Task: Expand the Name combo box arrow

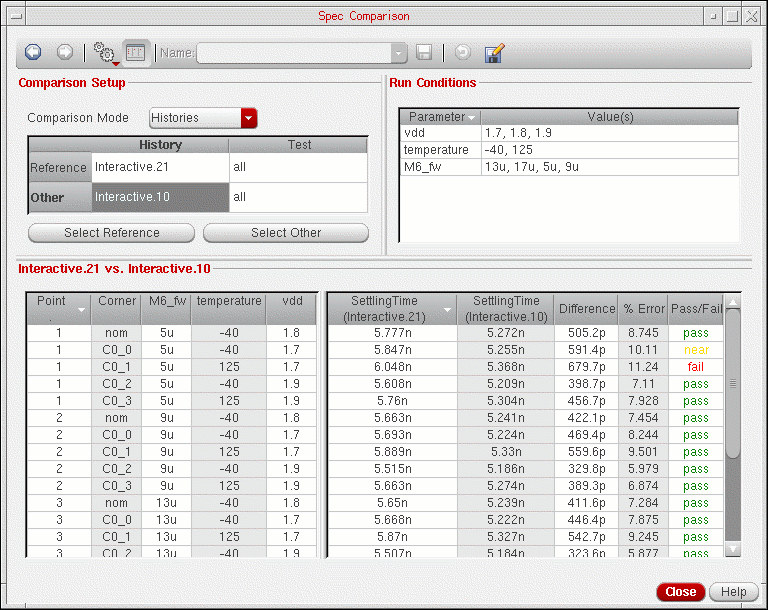Action: [x=400, y=52]
